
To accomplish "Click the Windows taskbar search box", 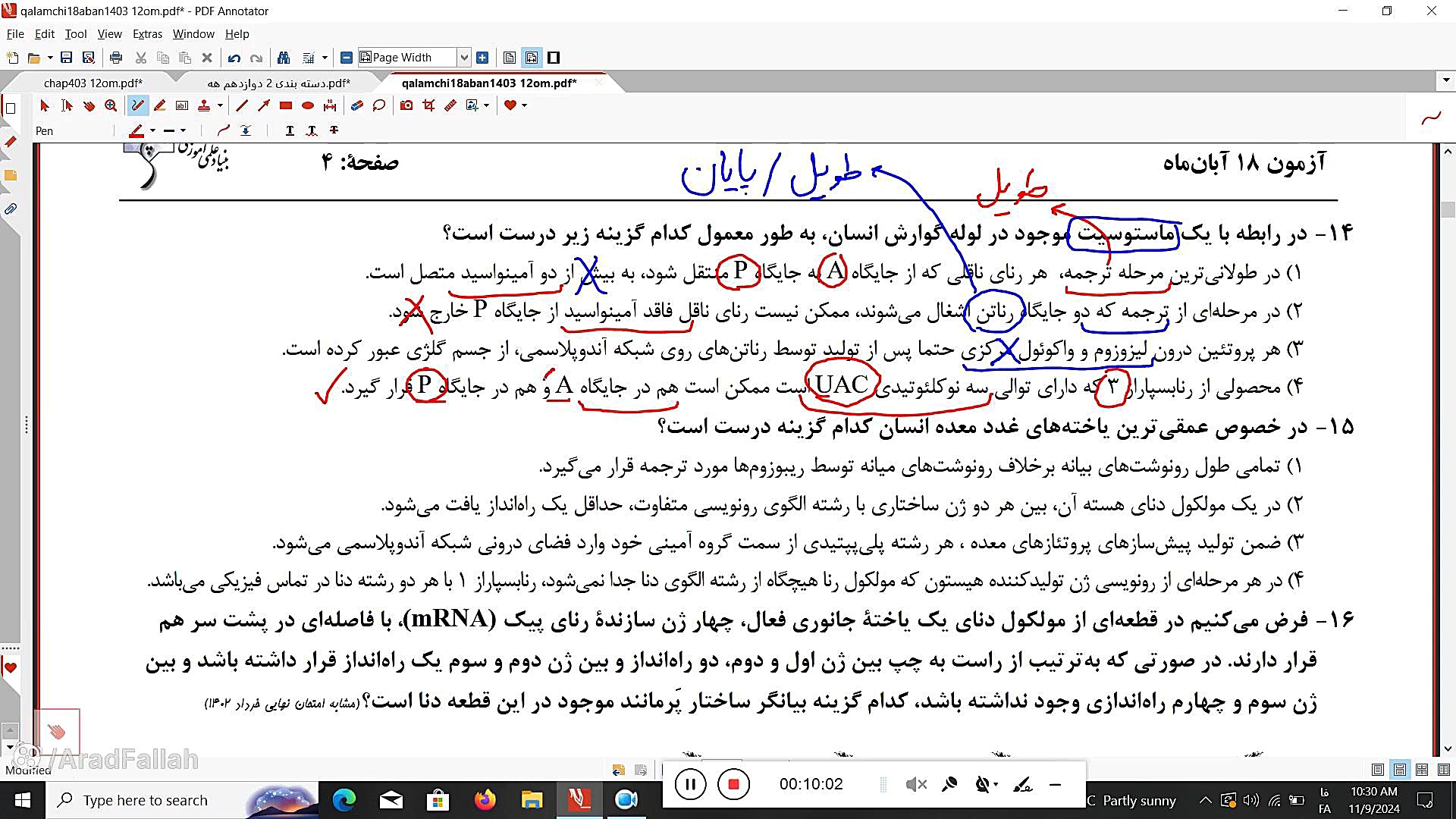I will pyautogui.click(x=146, y=800).
